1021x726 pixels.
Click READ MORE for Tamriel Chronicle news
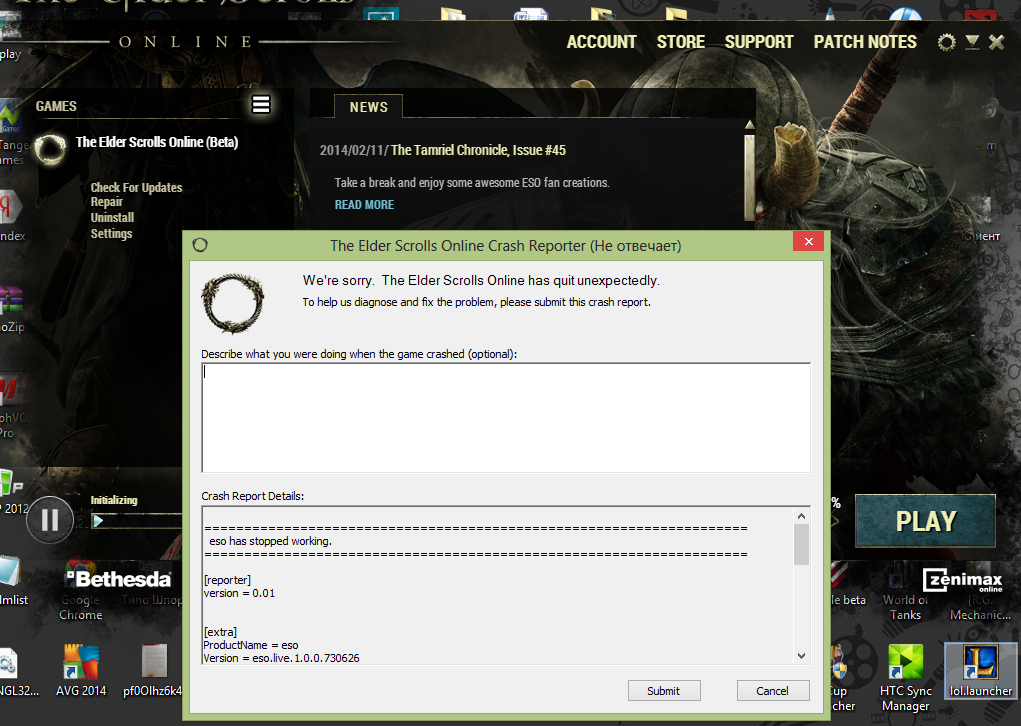(364, 204)
